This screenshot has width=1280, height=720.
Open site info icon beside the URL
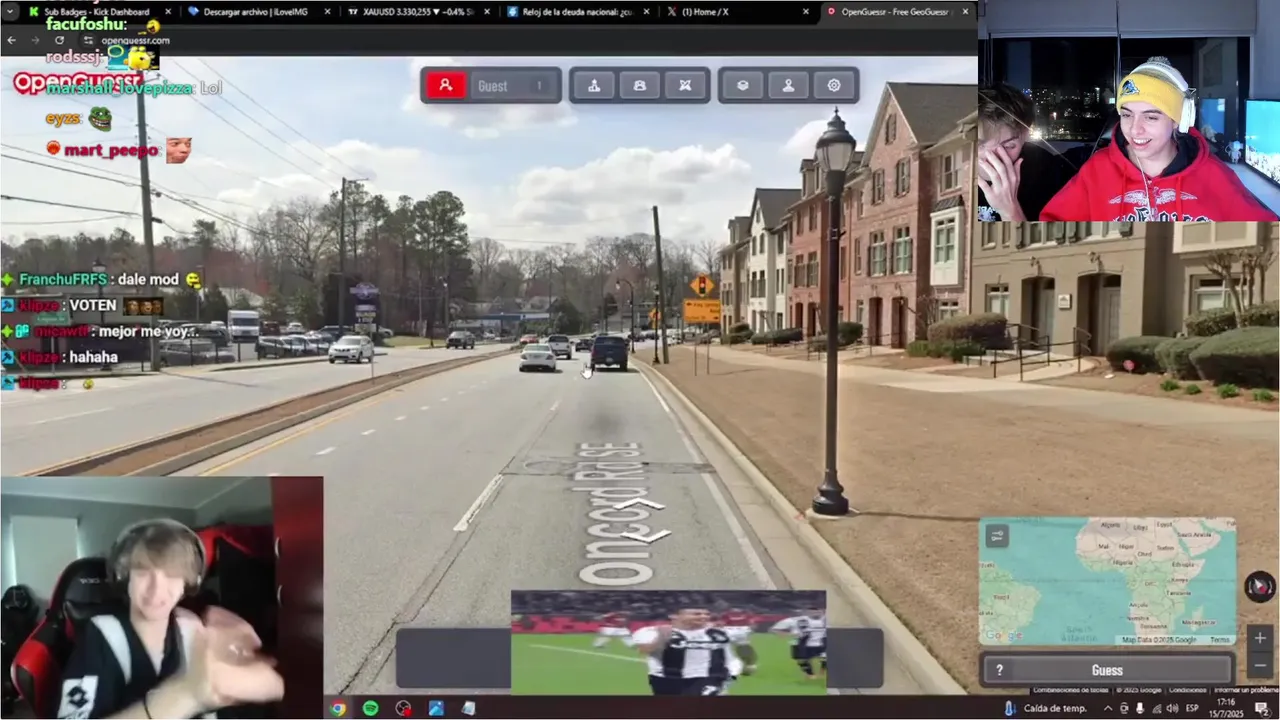click(x=88, y=40)
